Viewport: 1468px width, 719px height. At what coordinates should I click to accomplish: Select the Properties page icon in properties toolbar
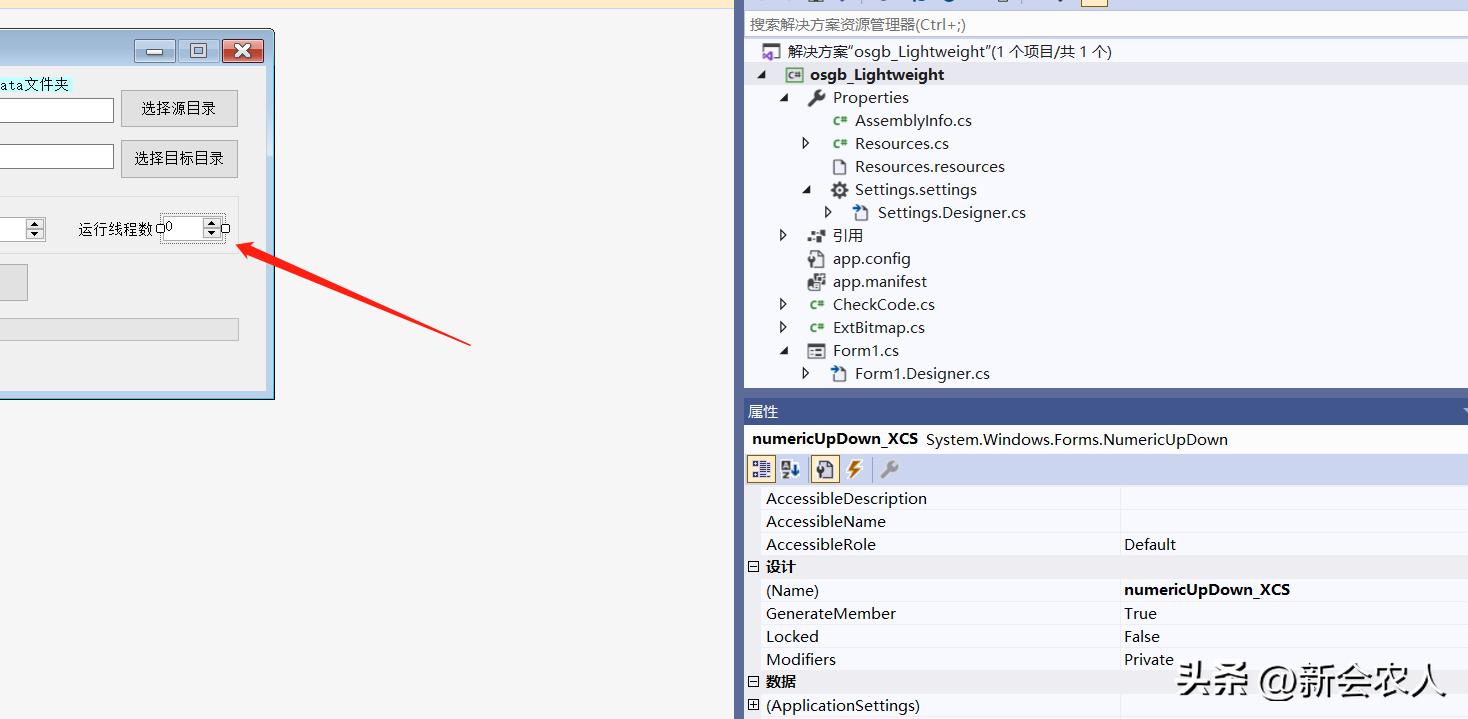[x=824, y=468]
